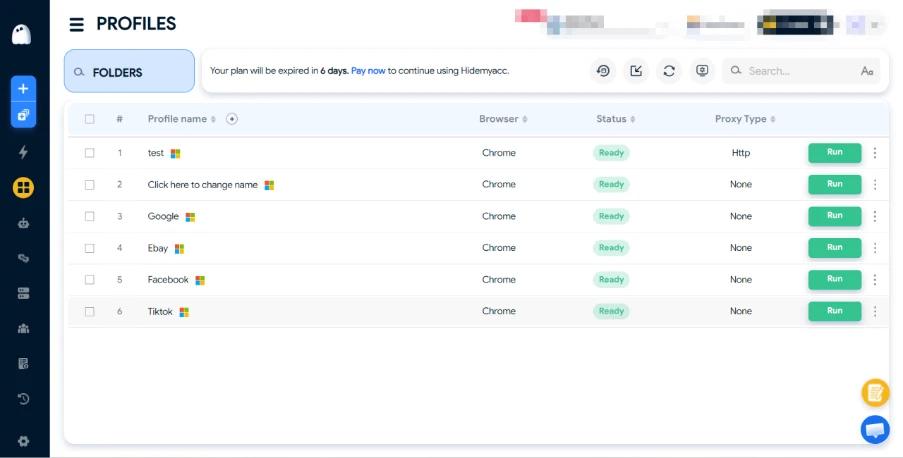Open three-dot menu for Tiktok profile

(875, 311)
